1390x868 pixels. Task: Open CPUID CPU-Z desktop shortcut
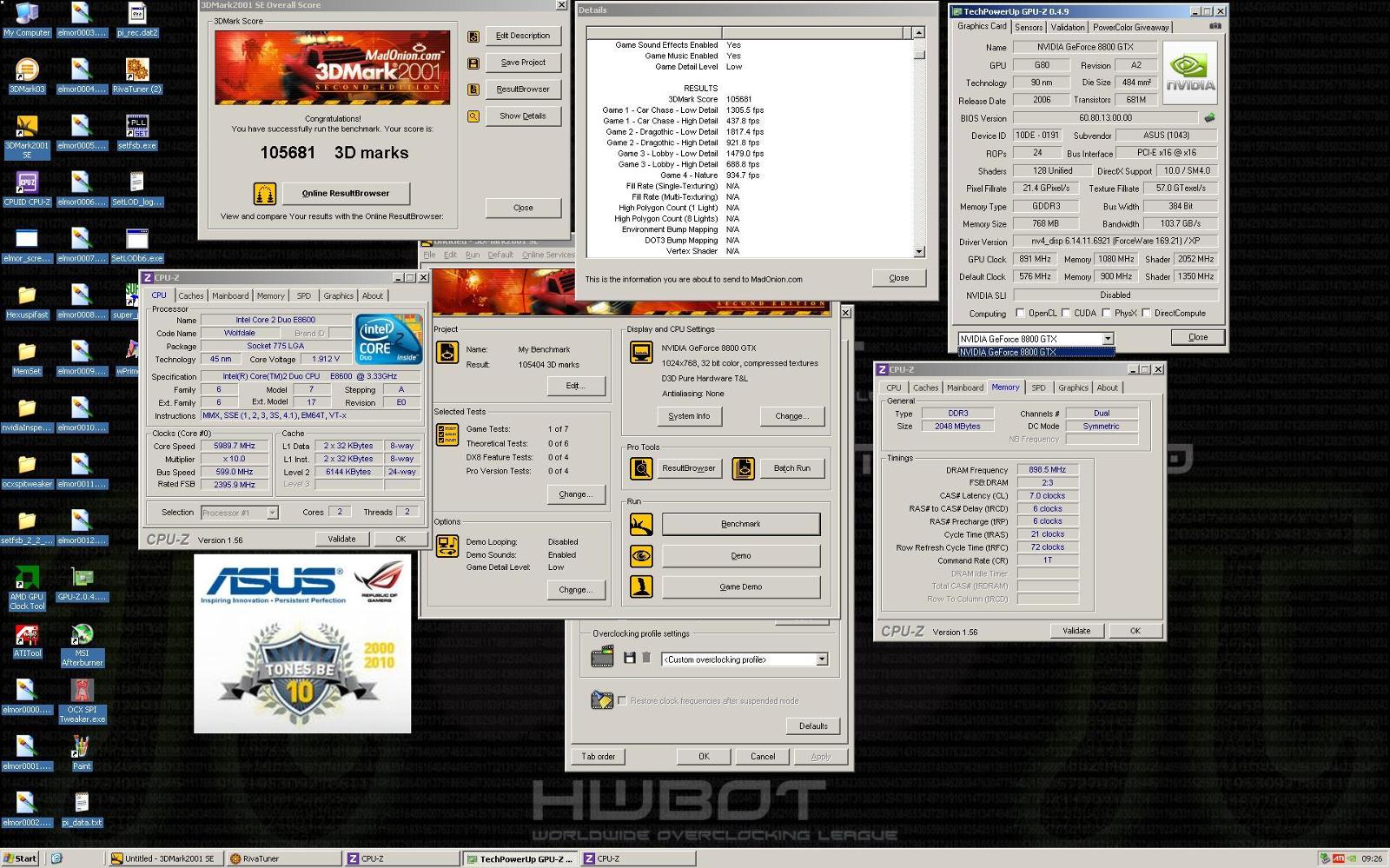(x=27, y=189)
